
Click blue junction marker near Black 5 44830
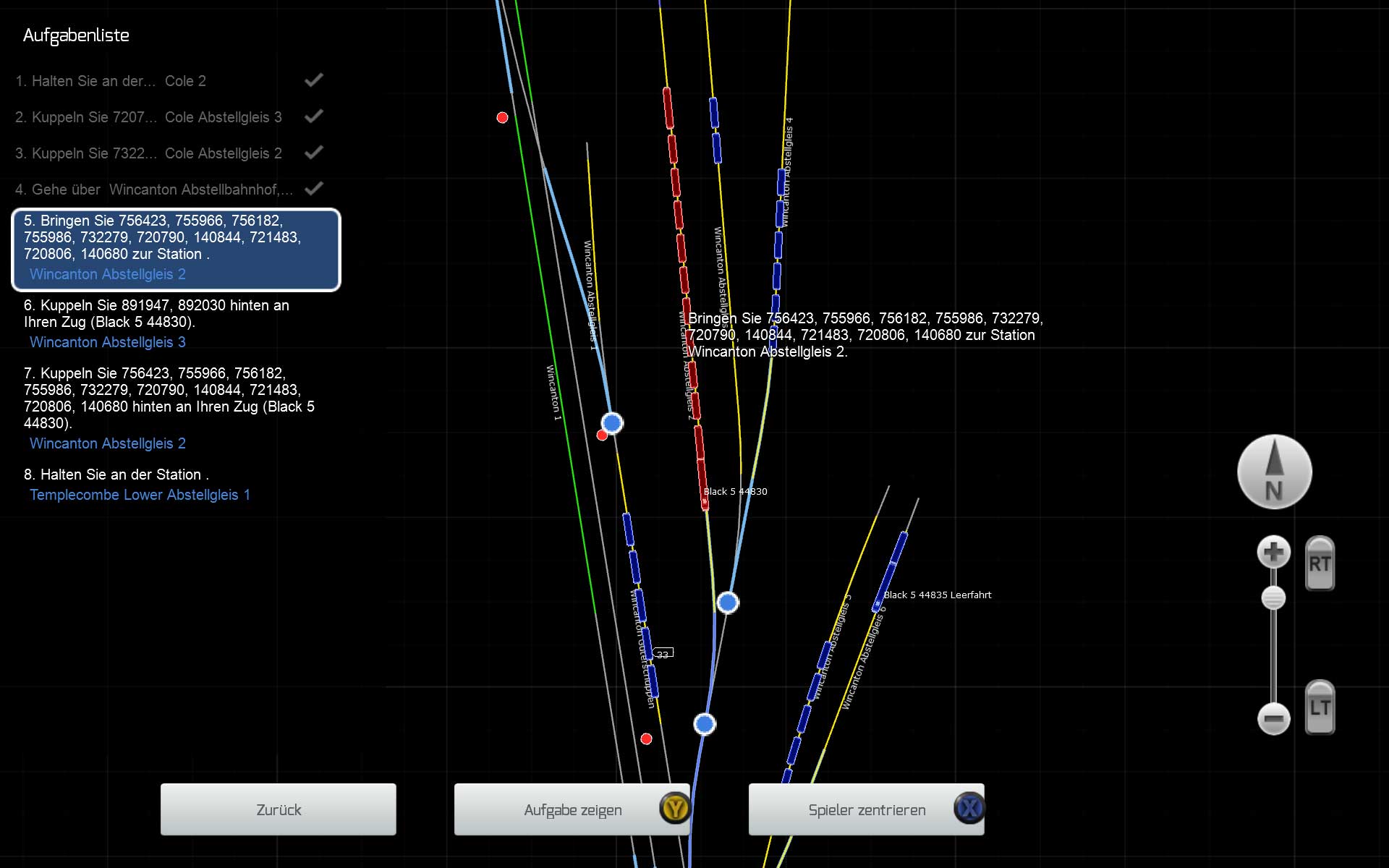pyautogui.click(x=728, y=602)
